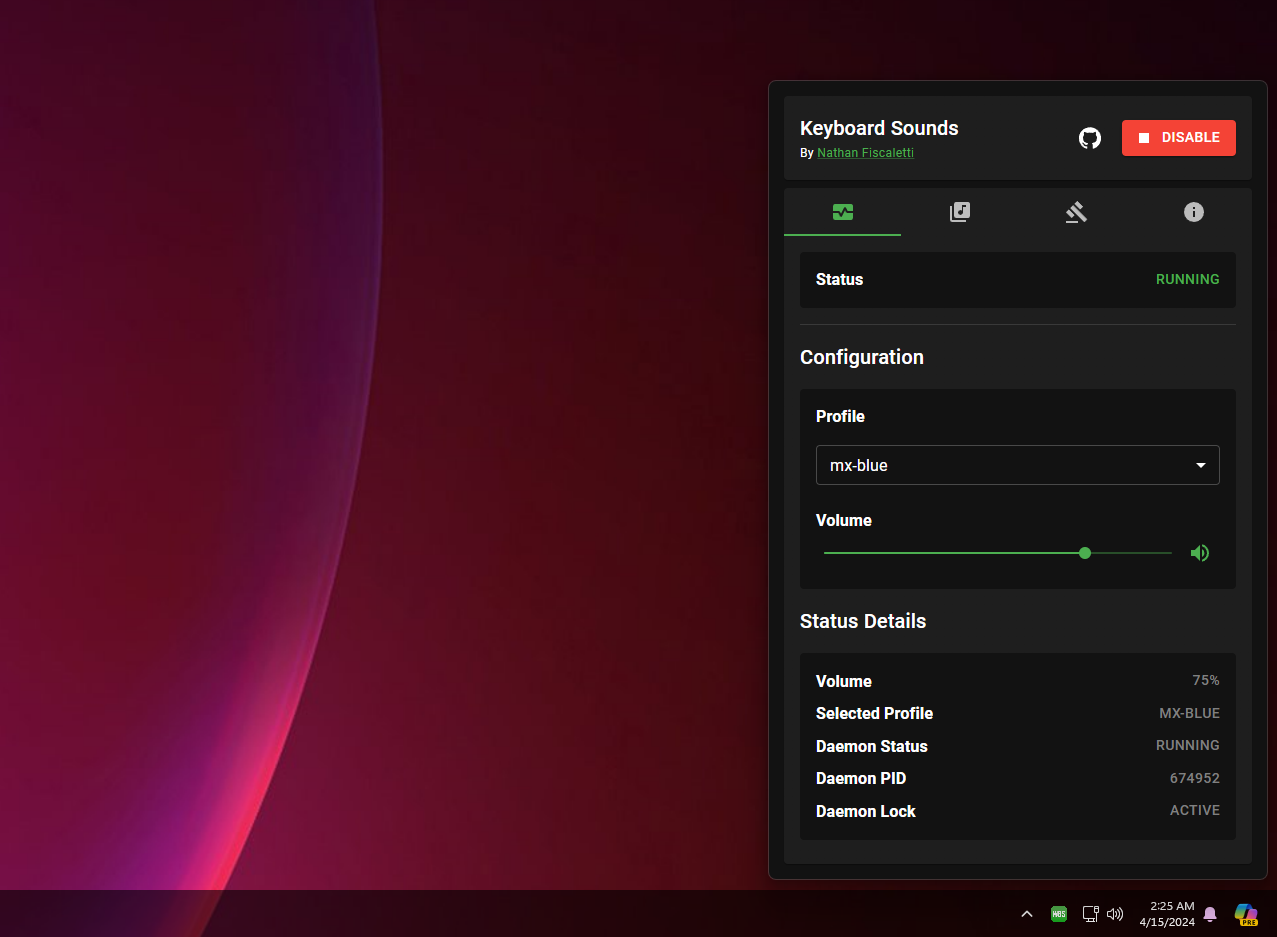Click the Status Details heading

click(x=863, y=621)
